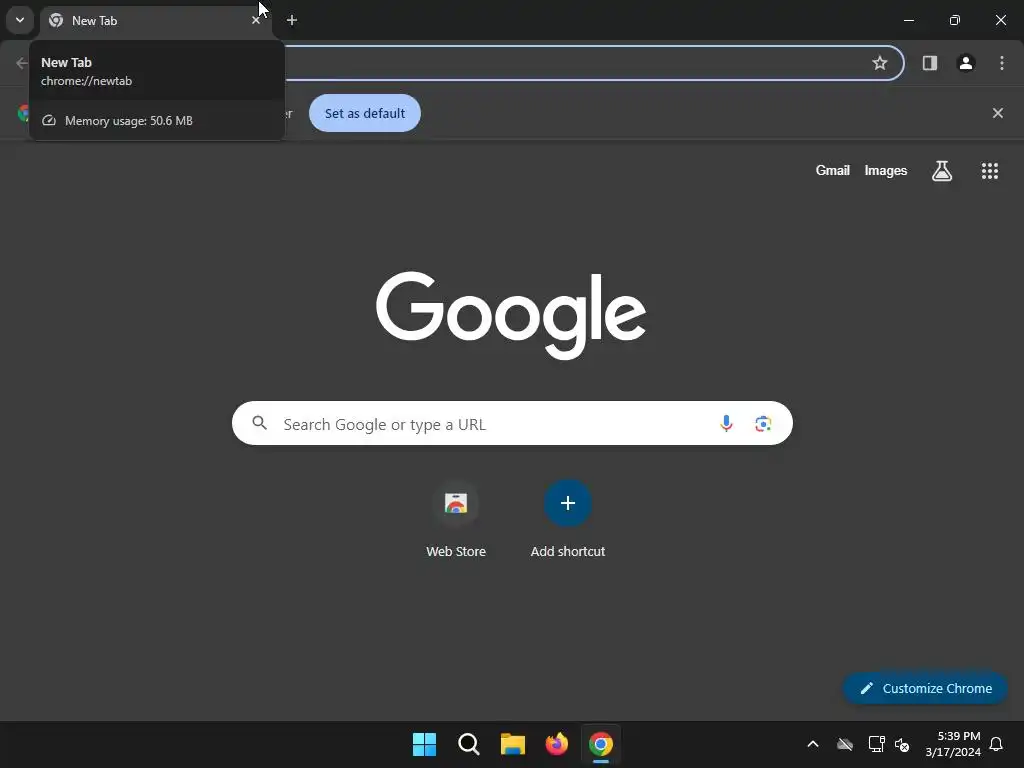The image size is (1024, 768).
Task: Click the Chrome taskbar icon
Action: click(x=601, y=744)
